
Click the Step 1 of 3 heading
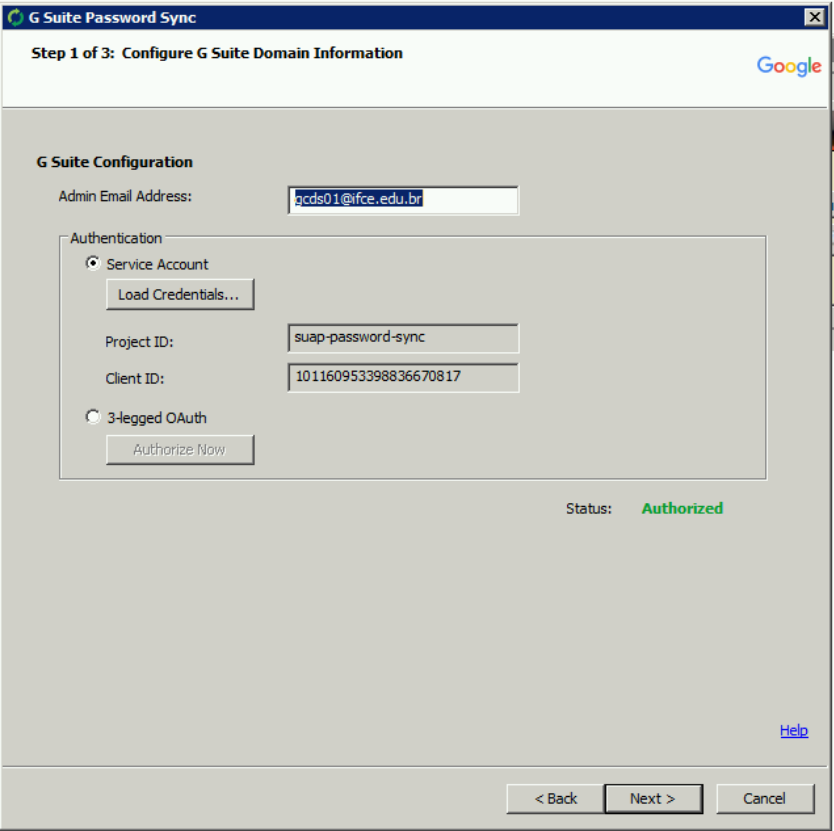(216, 53)
